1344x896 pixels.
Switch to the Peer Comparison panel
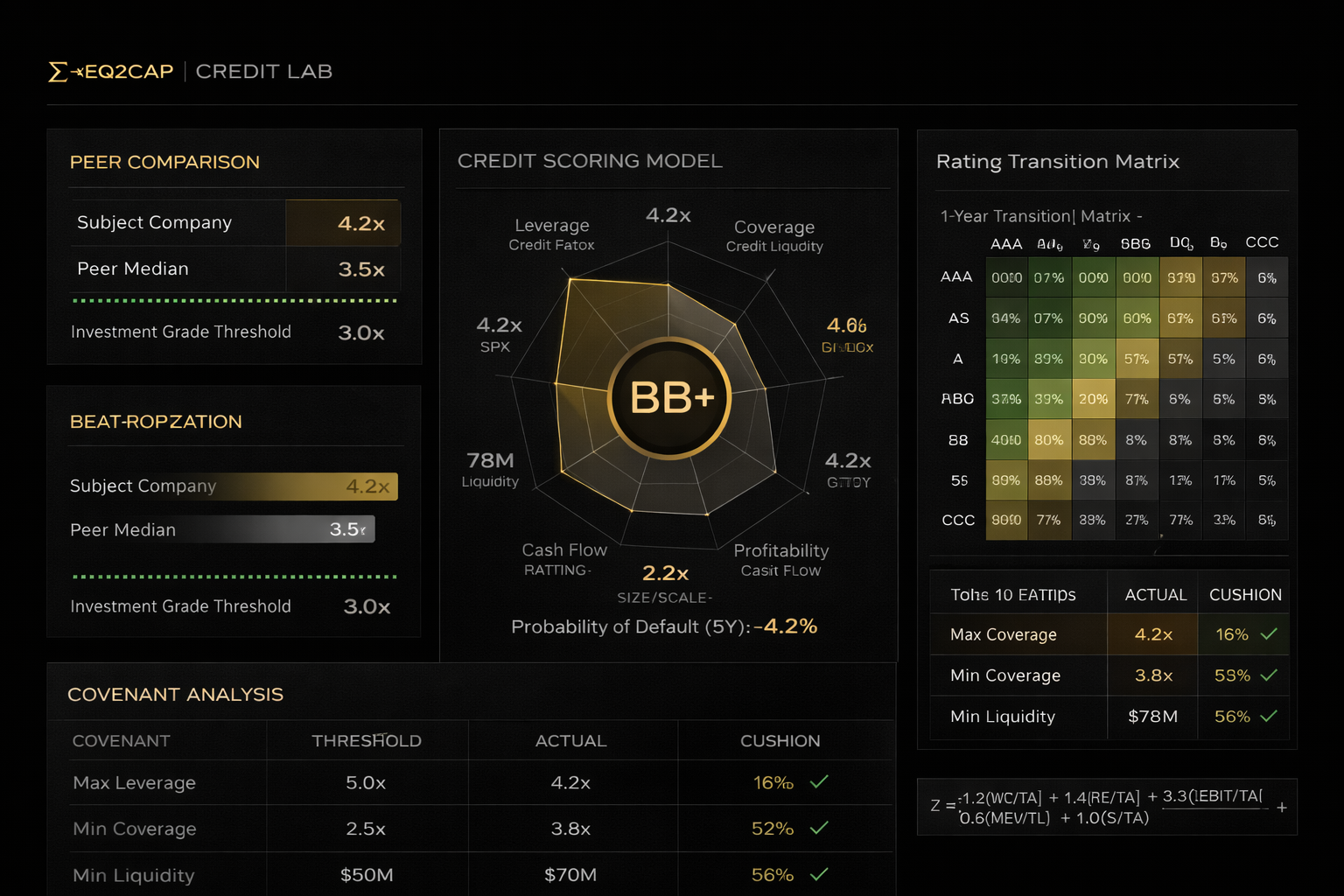(164, 162)
